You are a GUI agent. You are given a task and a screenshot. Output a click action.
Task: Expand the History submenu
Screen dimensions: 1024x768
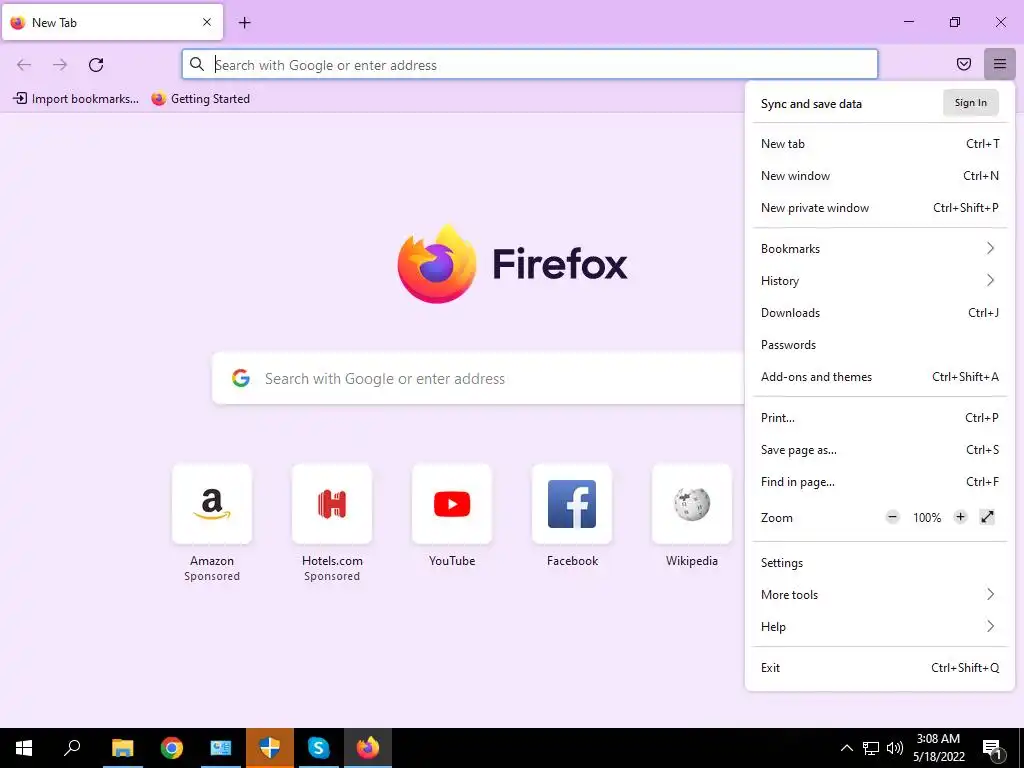click(x=880, y=281)
